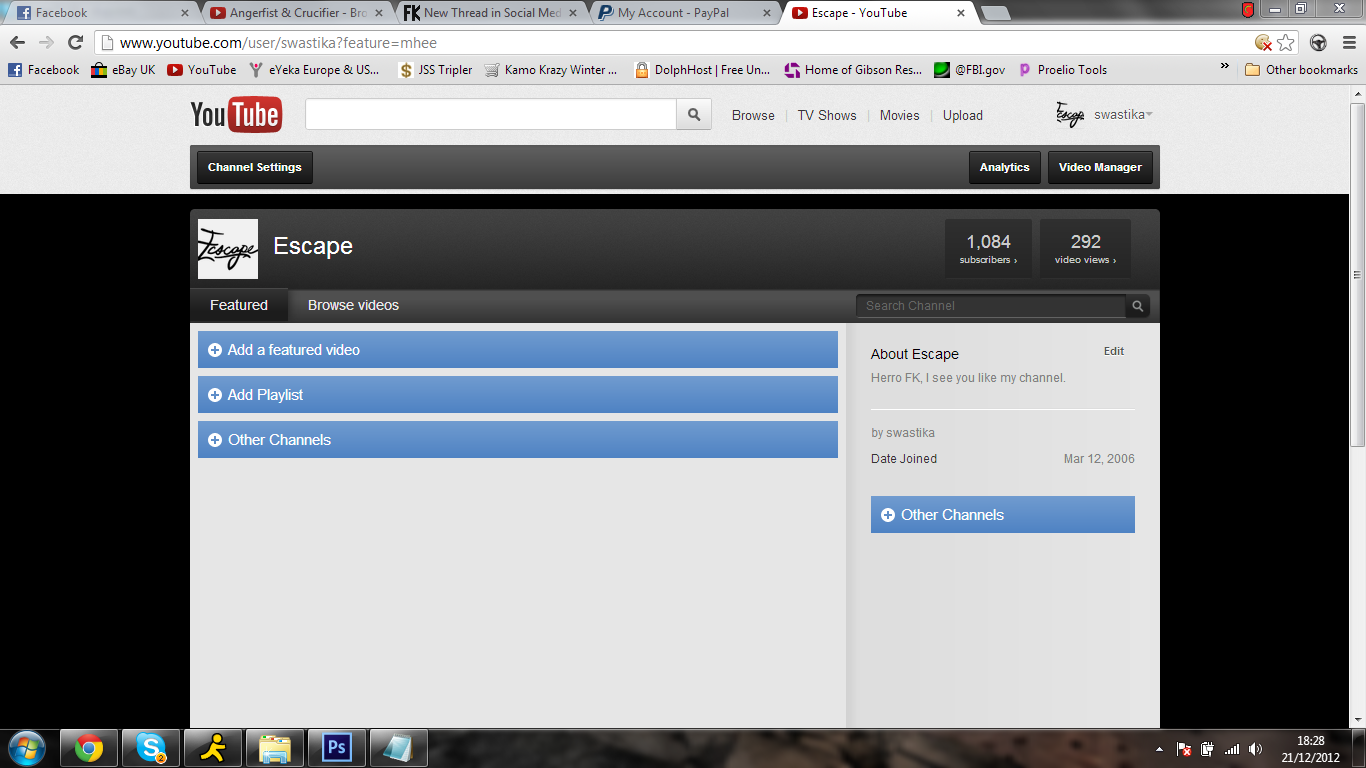This screenshot has width=1366, height=768.
Task: Click Chrome in the taskbar
Action: point(89,748)
